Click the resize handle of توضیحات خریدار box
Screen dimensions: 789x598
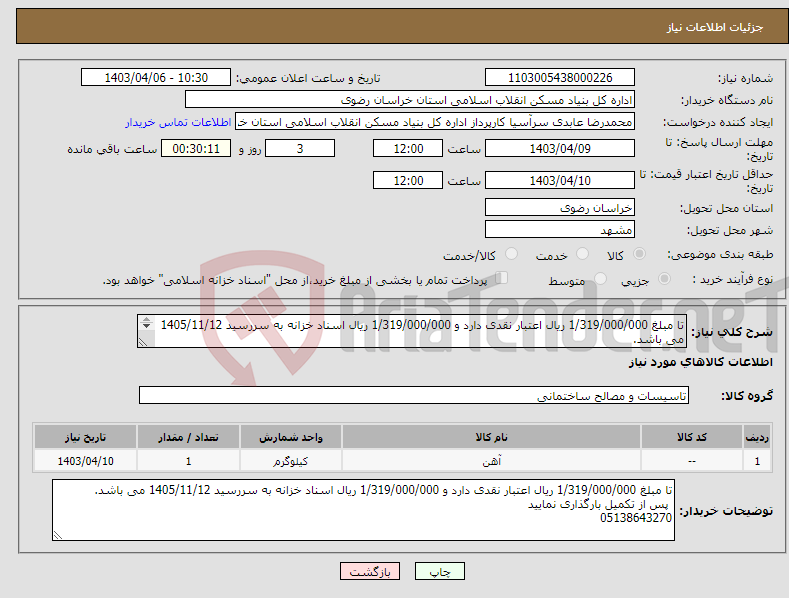(x=58, y=535)
